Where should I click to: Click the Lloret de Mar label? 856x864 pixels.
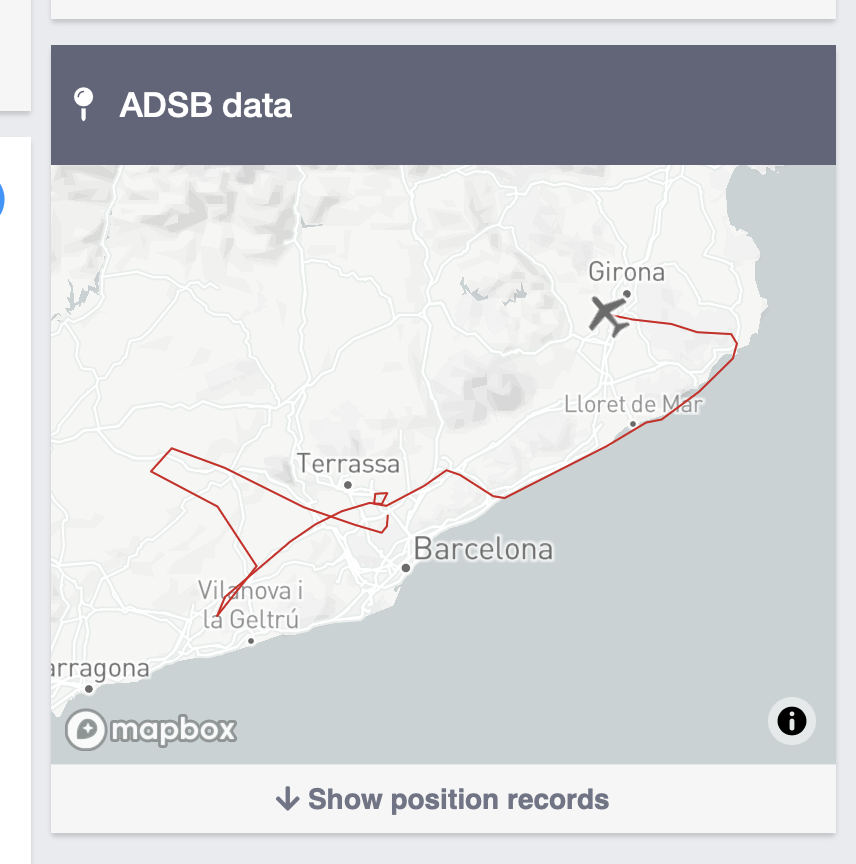coord(633,404)
